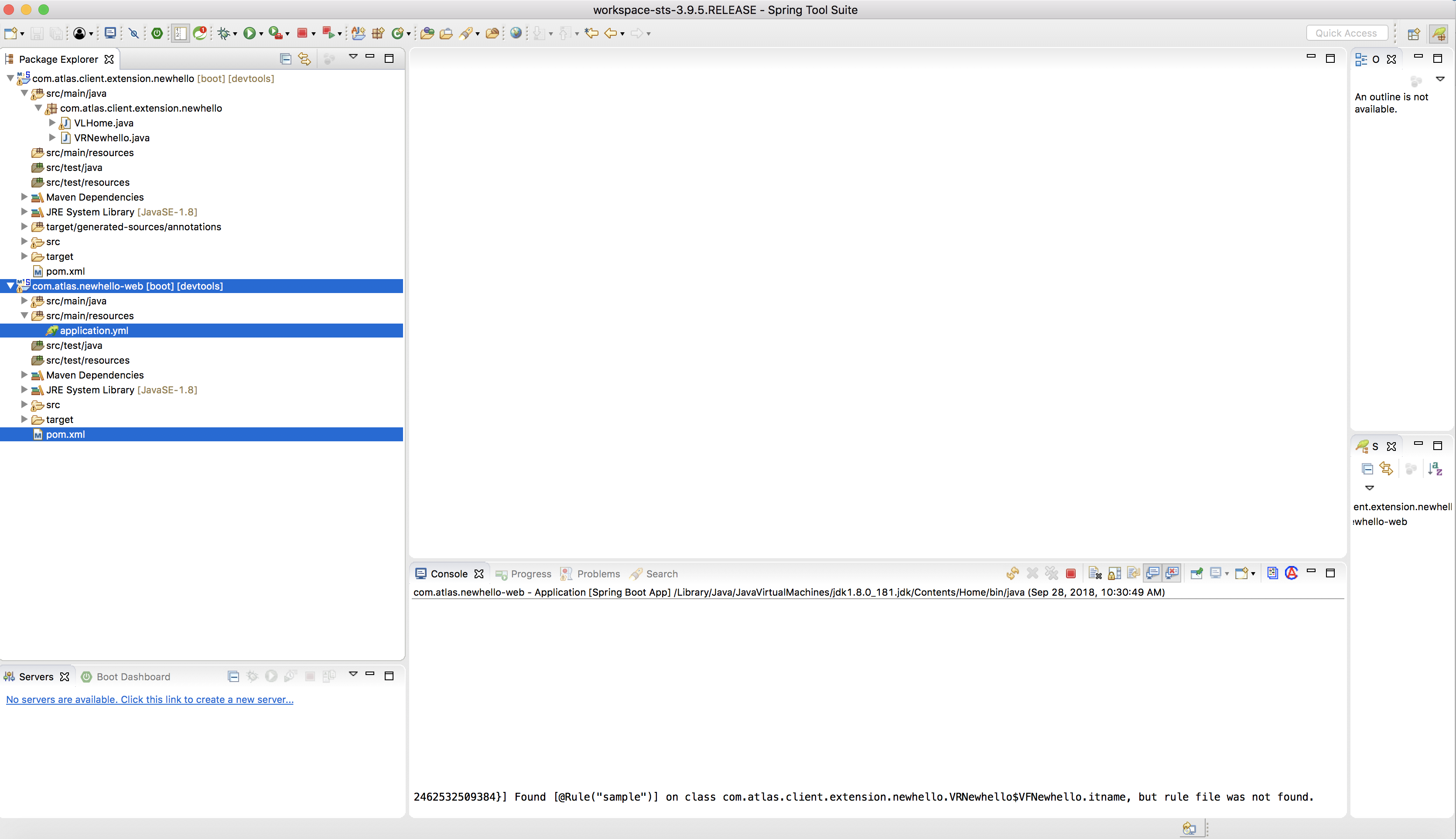This screenshot has height=839, width=1456.
Task: Open the Display Selected Console dropdown
Action: pos(1227,574)
